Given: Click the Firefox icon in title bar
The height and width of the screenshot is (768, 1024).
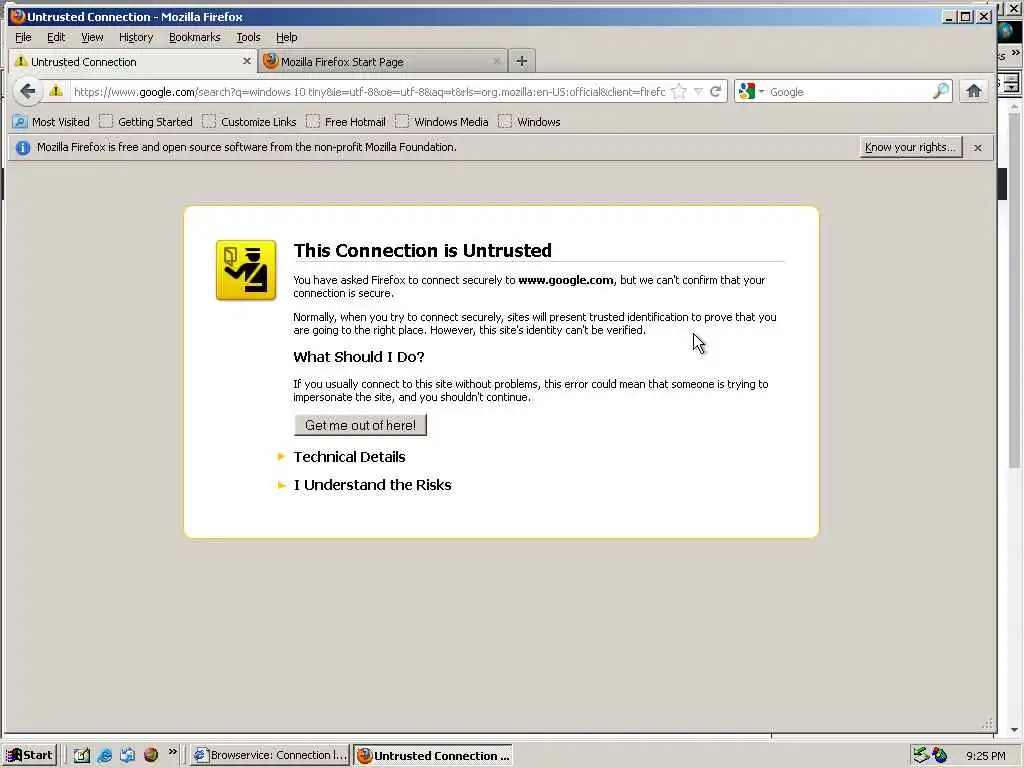Looking at the screenshot, I should click(17, 16).
